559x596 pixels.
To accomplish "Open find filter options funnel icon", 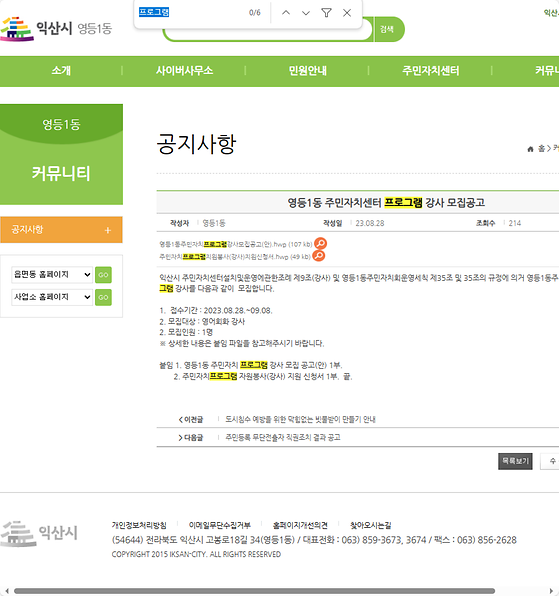I will (x=326, y=13).
